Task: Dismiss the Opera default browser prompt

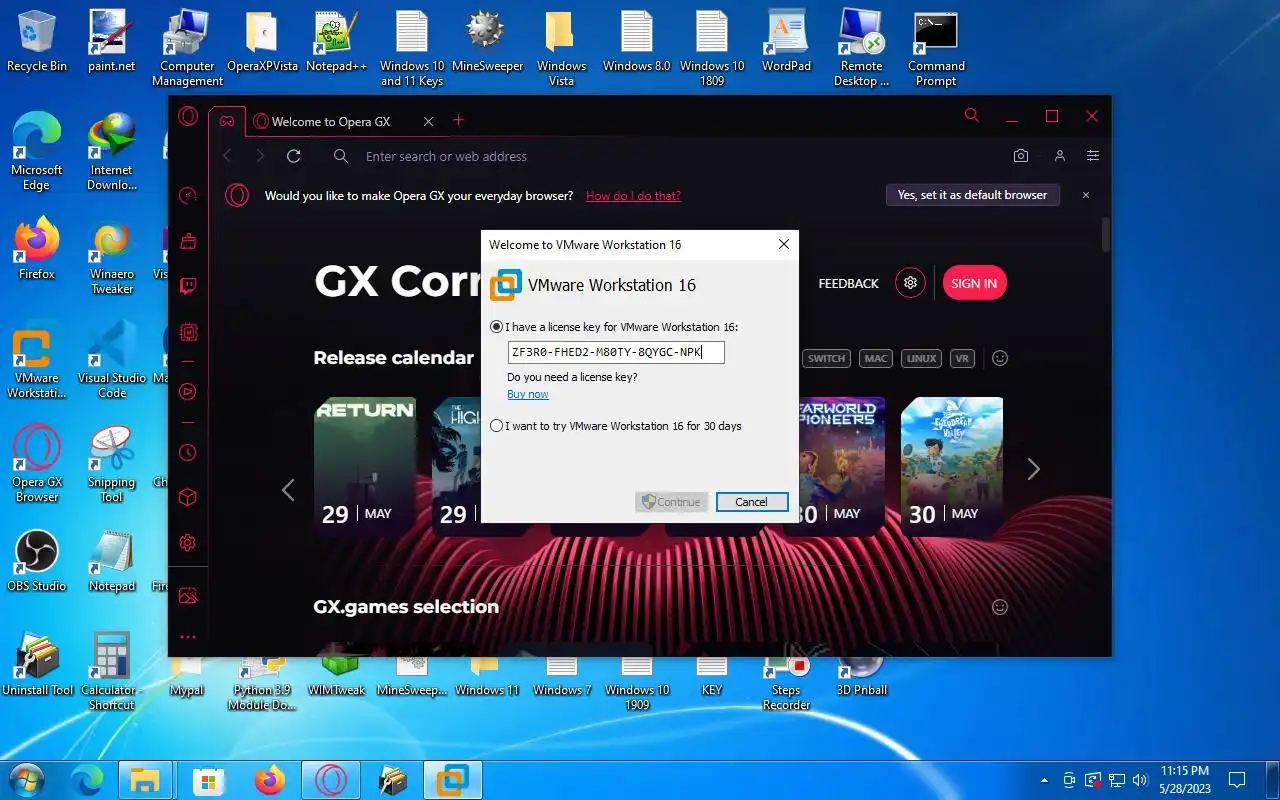Action: 1086,195
